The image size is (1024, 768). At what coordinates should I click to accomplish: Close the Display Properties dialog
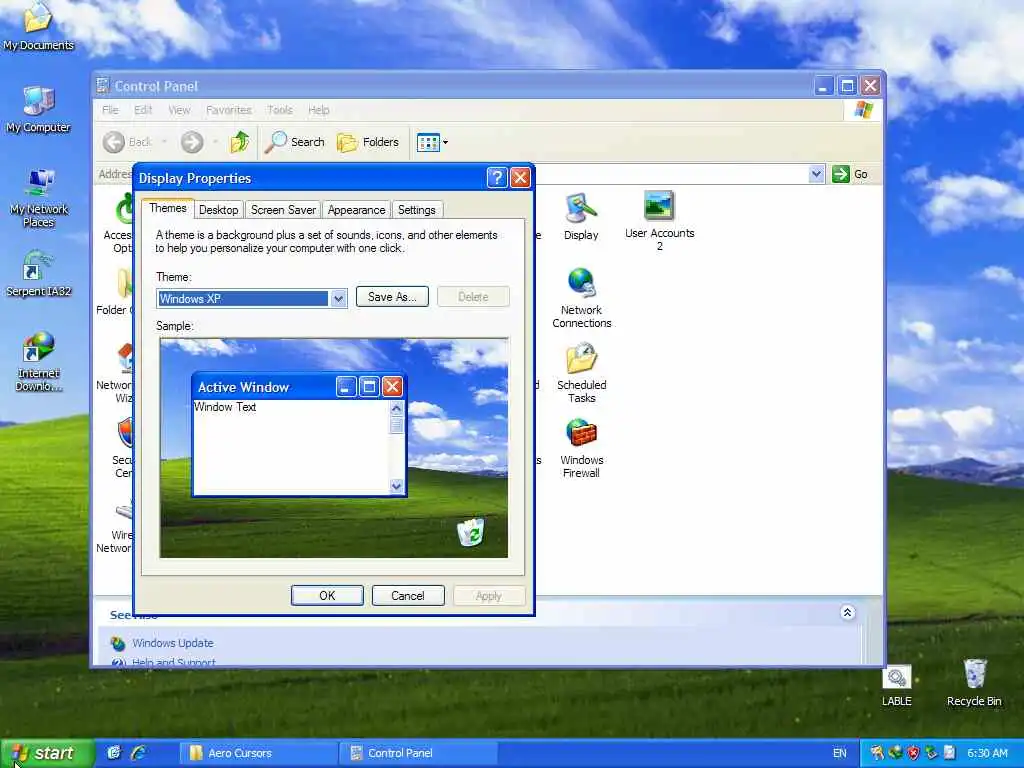point(520,178)
